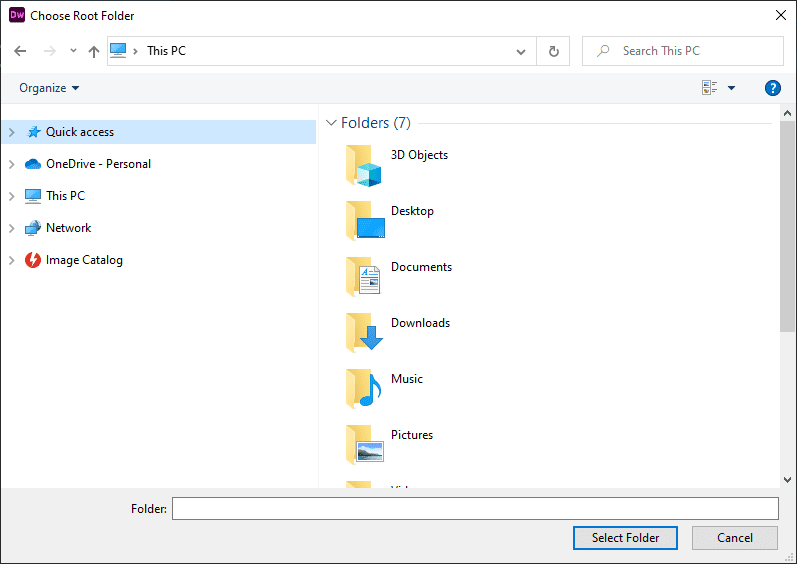
Task: Close the Choose Root Folder dialog
Action: coord(781,15)
